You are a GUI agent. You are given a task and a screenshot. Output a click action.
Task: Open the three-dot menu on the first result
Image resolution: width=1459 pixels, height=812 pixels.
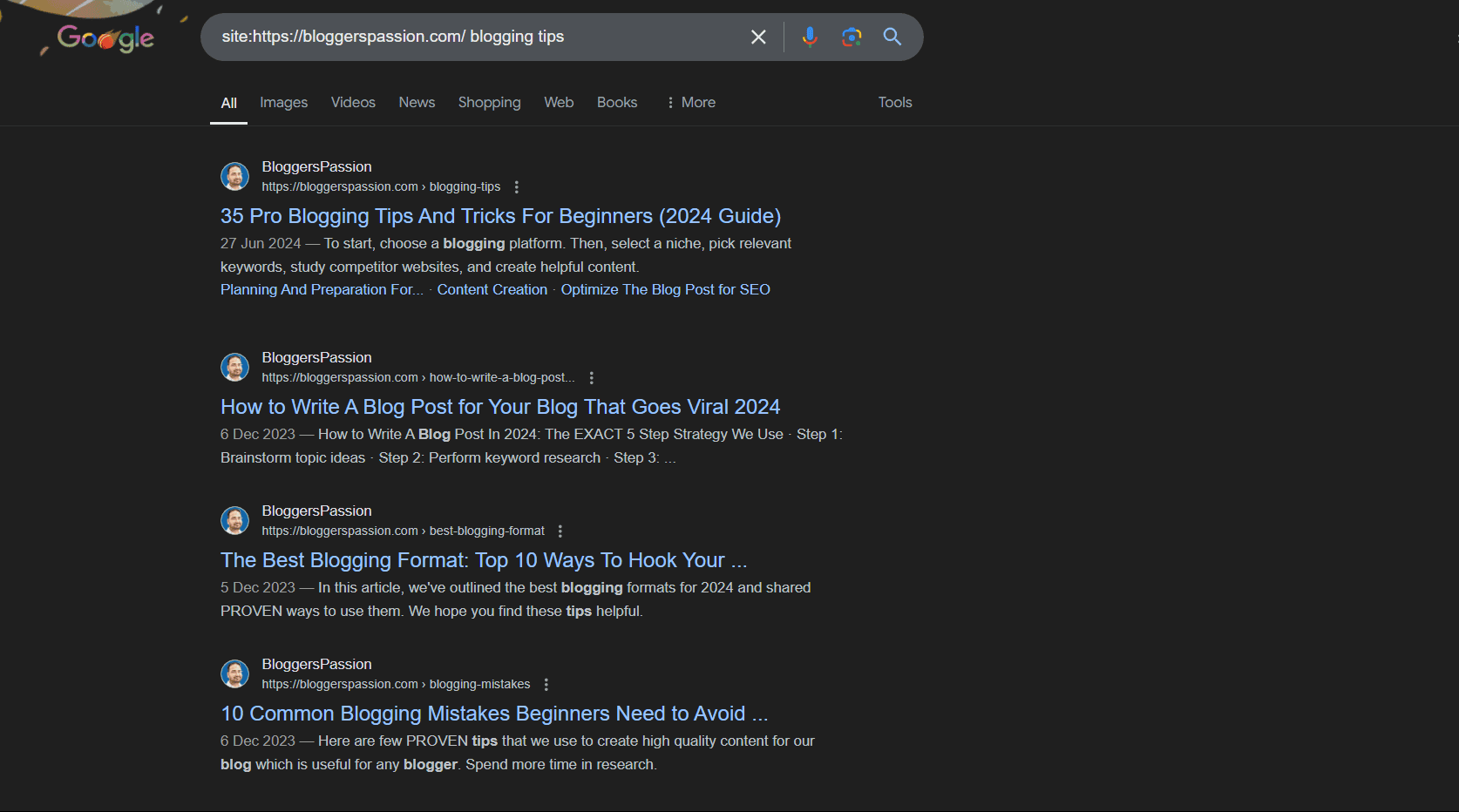tap(517, 186)
